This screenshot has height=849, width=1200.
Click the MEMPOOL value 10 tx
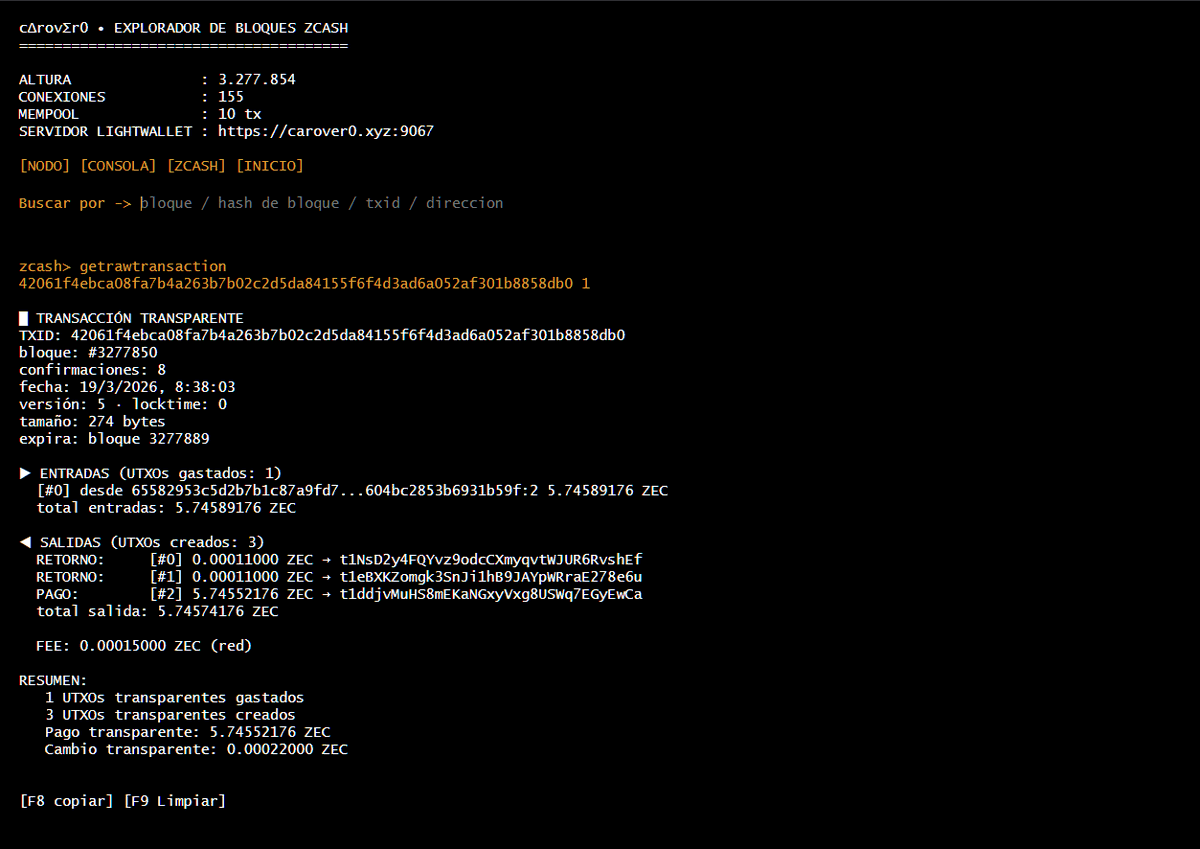[240, 114]
